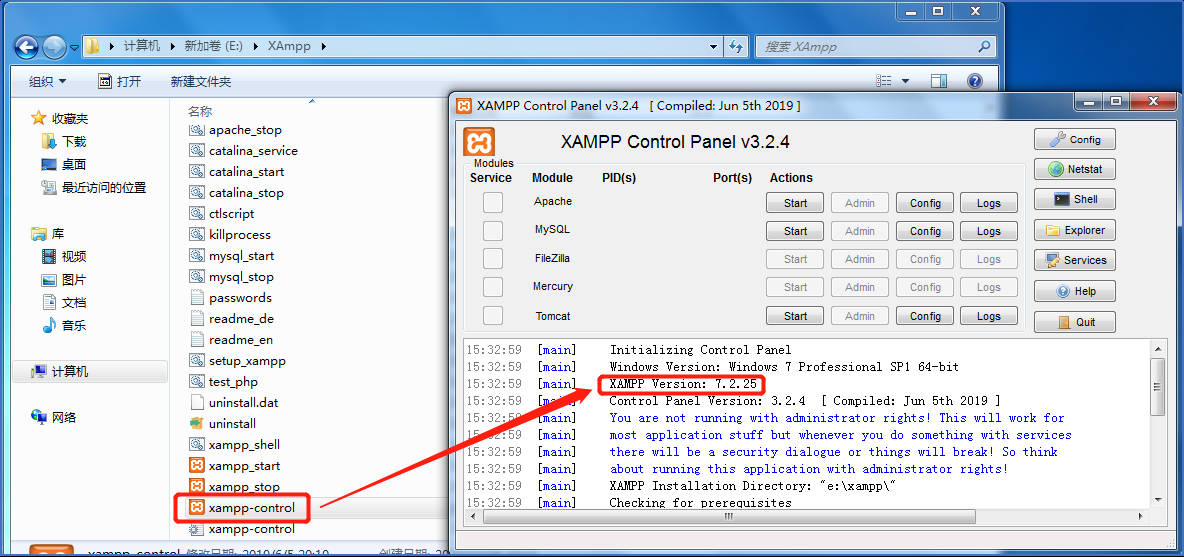Toggle the MySQL service checkbox
The image size is (1184, 557).
(x=492, y=230)
